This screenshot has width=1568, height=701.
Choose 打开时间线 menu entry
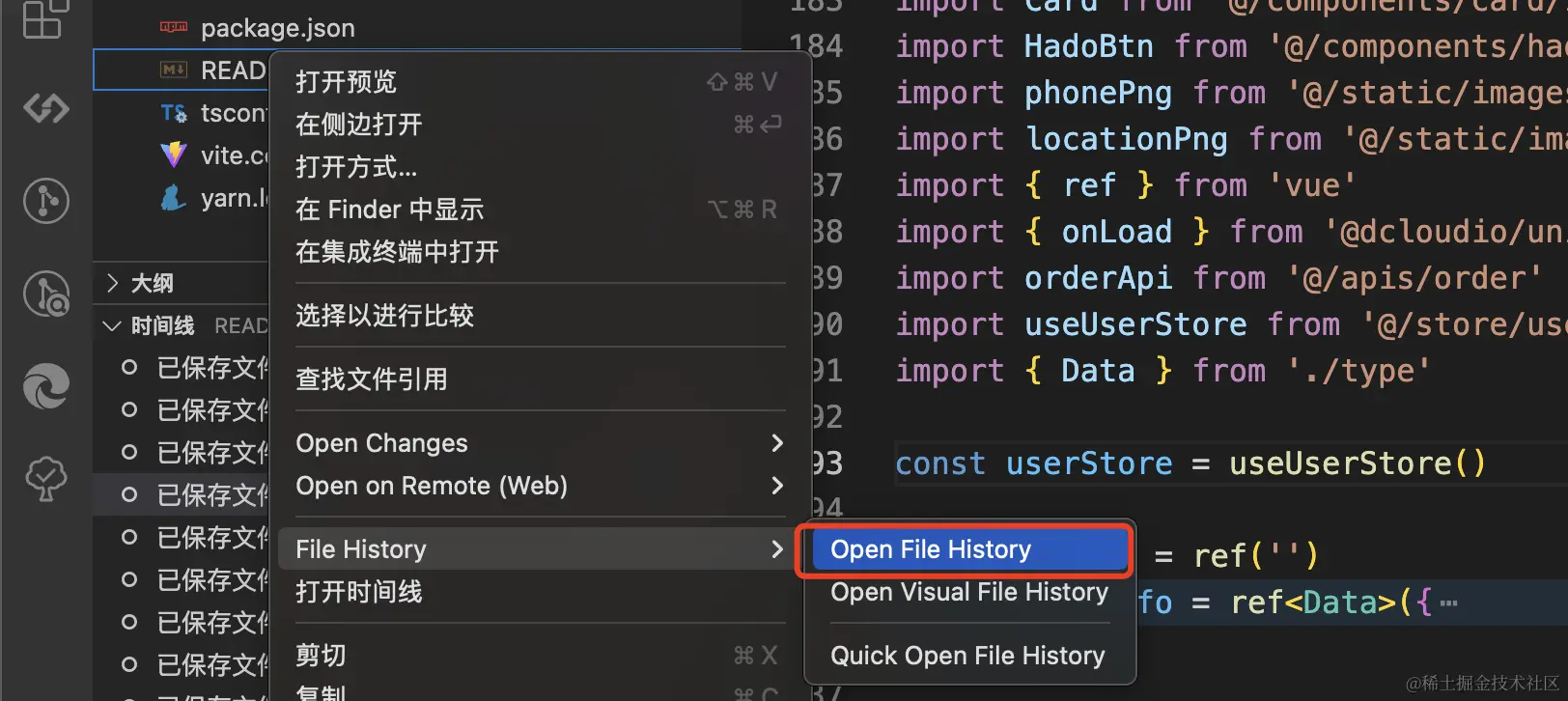(540, 592)
